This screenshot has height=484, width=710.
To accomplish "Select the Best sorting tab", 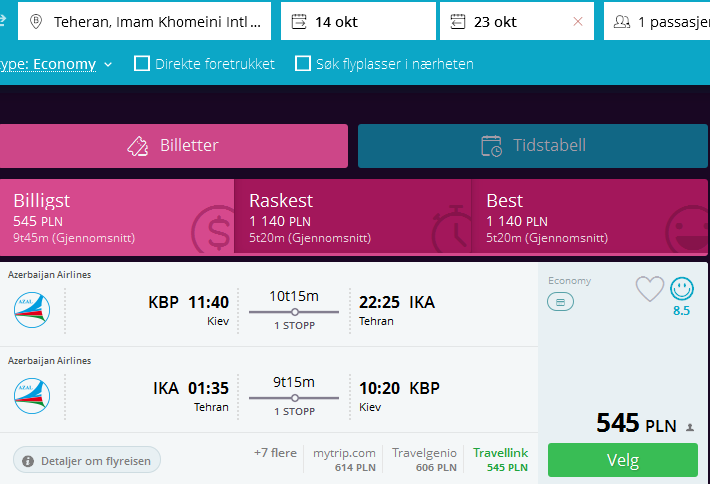I will [590, 216].
